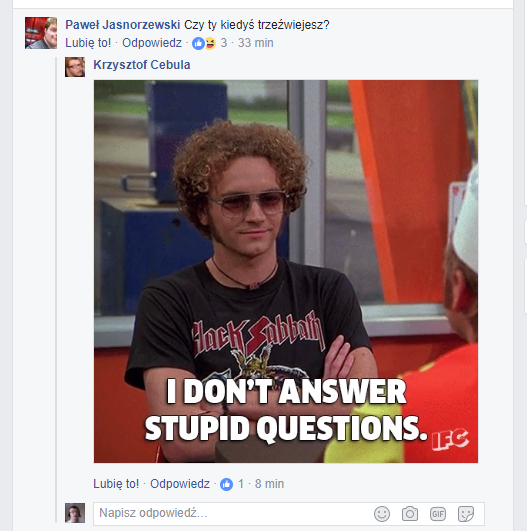
Task: Open Krzysztof Cebula's small avatar
Action: tap(75, 67)
